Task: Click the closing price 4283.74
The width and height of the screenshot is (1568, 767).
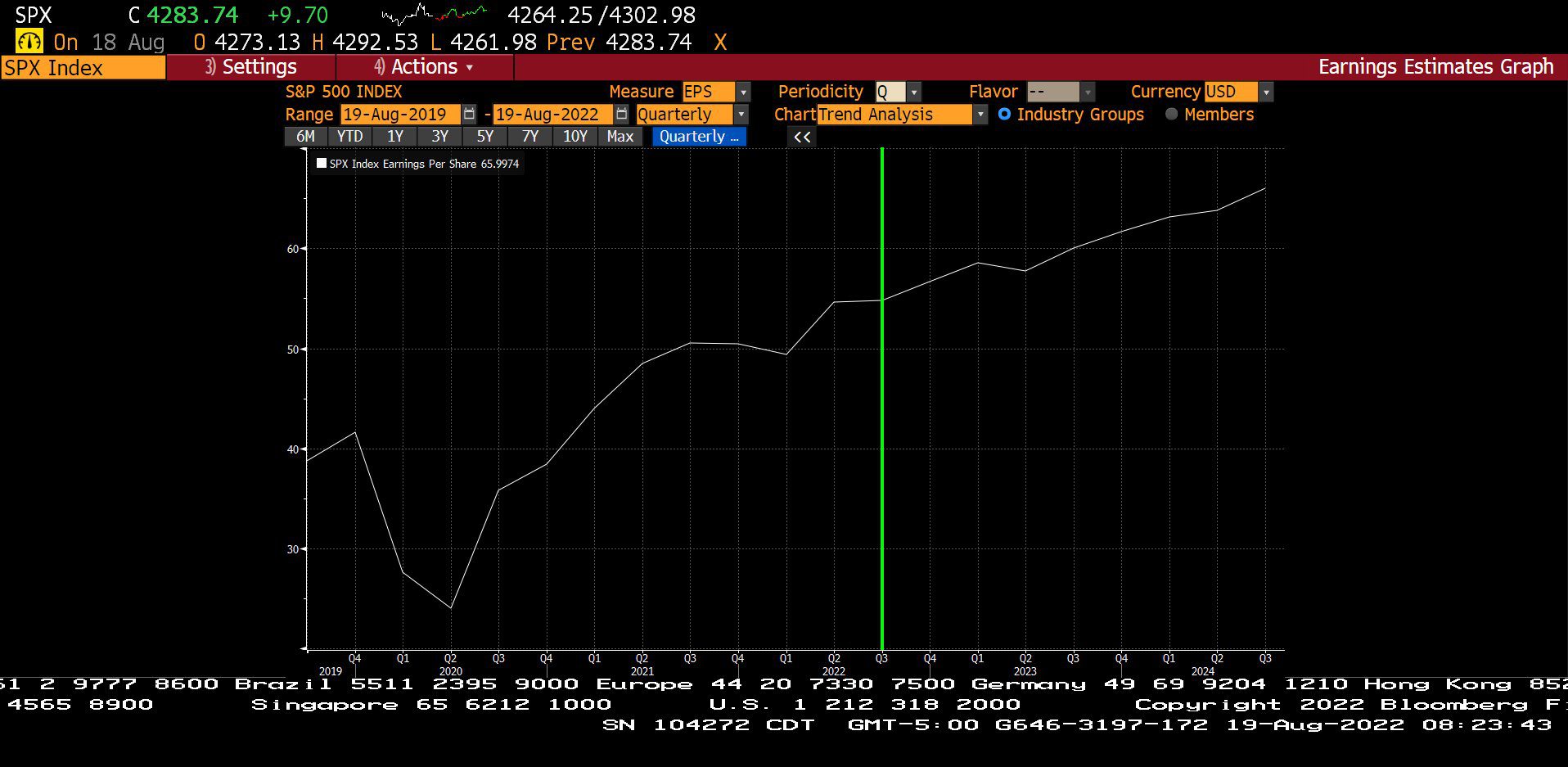Action: tap(192, 15)
